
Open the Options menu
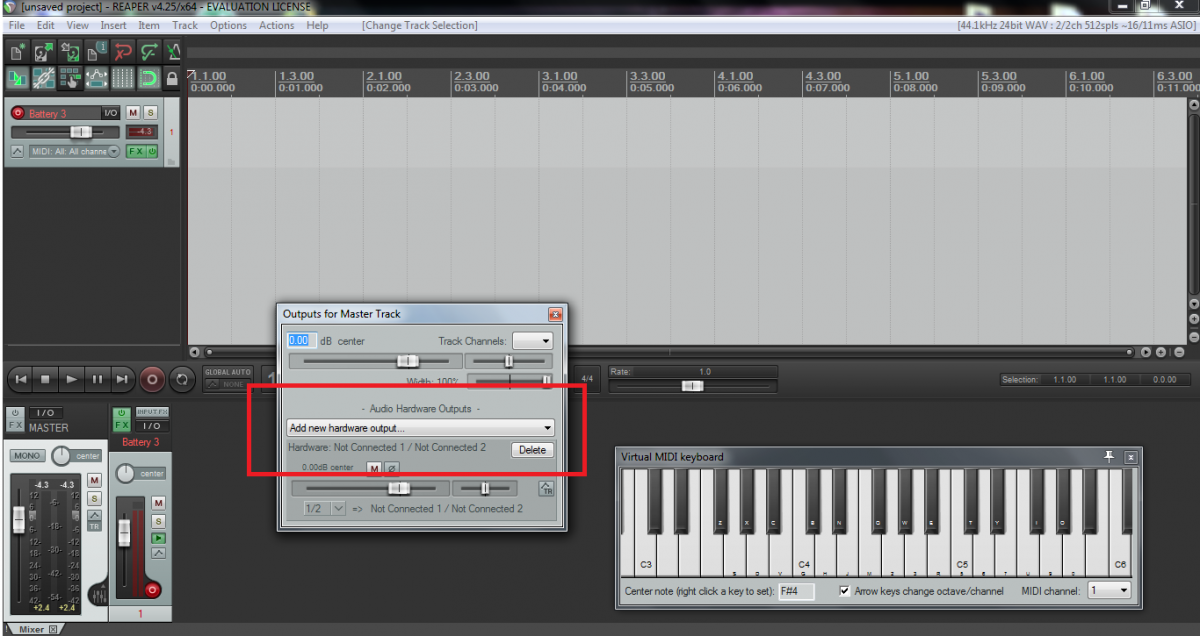(x=228, y=25)
